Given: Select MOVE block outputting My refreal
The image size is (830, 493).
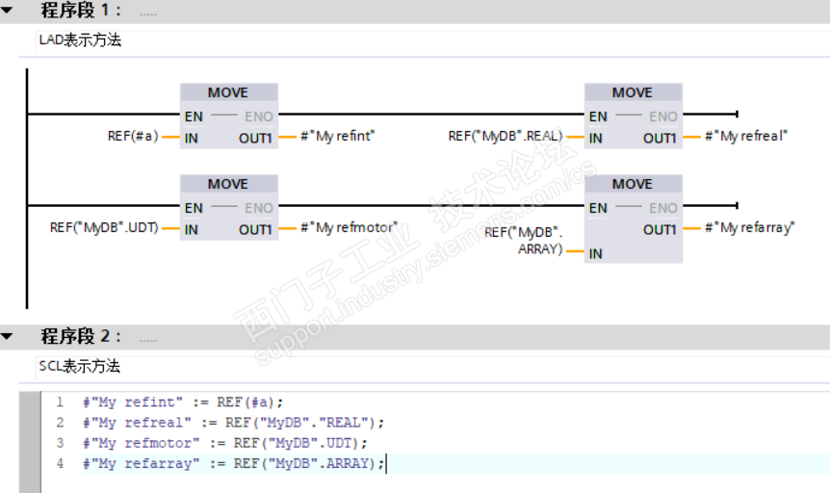Looking at the screenshot, I should tap(633, 116).
